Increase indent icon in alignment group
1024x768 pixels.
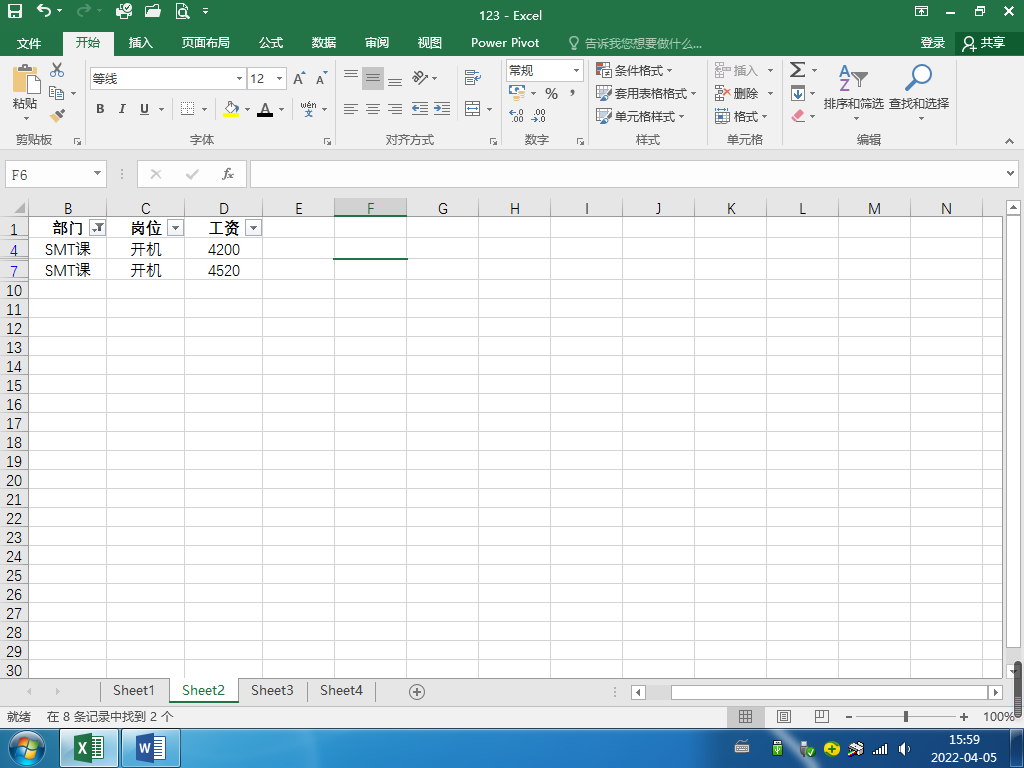[x=442, y=108]
